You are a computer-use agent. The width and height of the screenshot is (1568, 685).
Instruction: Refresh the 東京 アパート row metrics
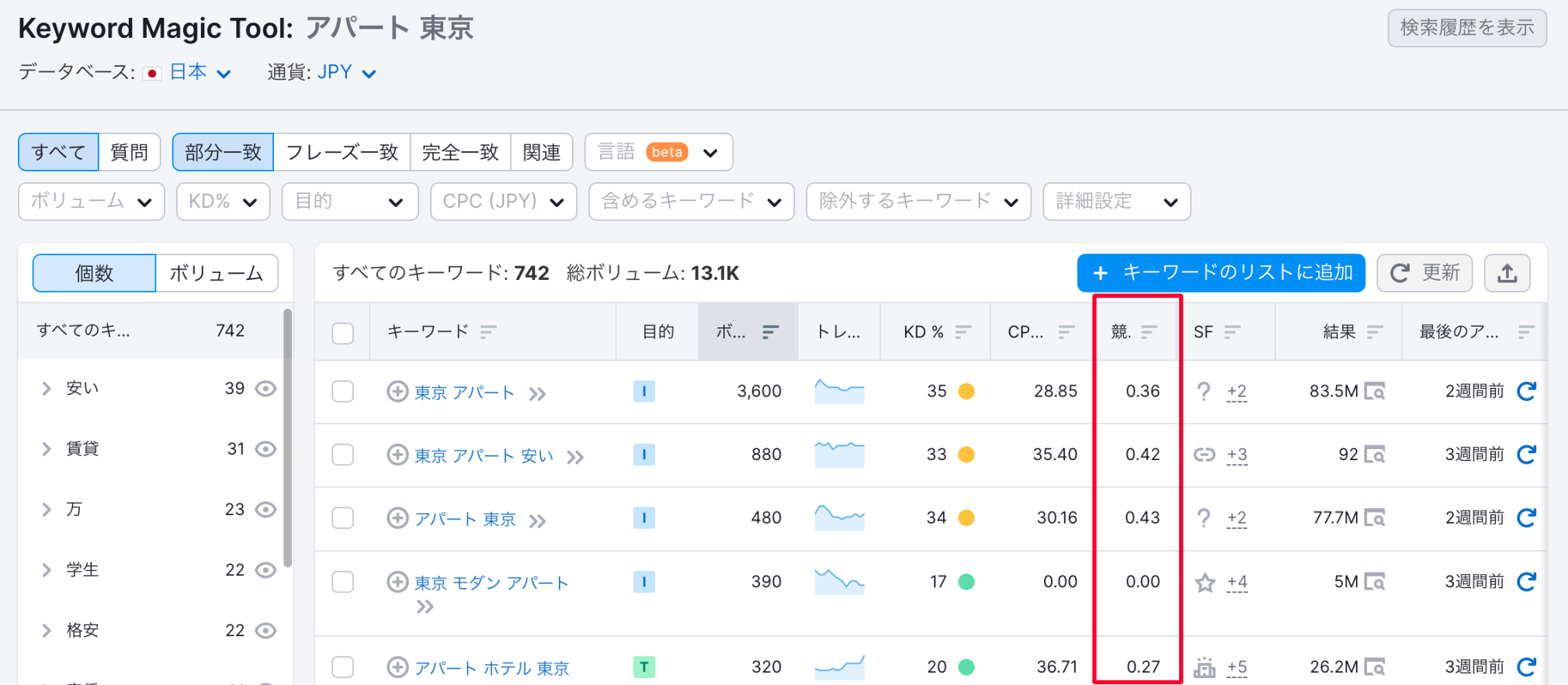(1526, 391)
